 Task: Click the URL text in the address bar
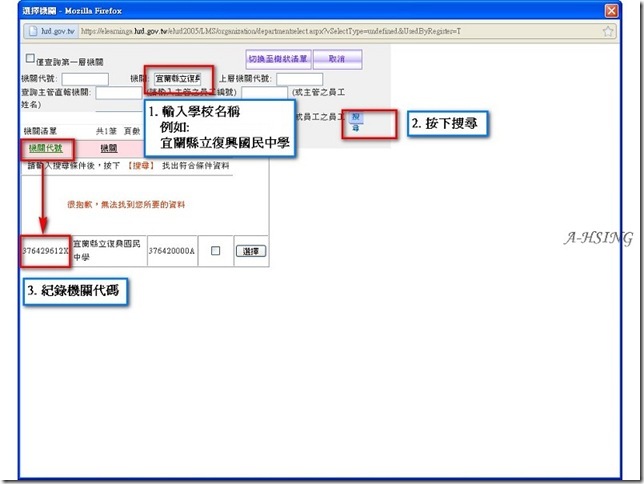click(x=271, y=31)
